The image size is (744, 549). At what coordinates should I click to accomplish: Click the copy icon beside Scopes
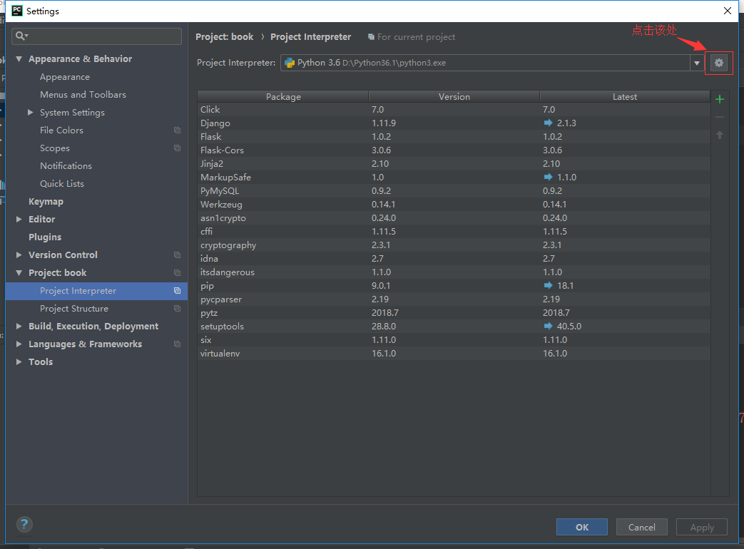177,148
